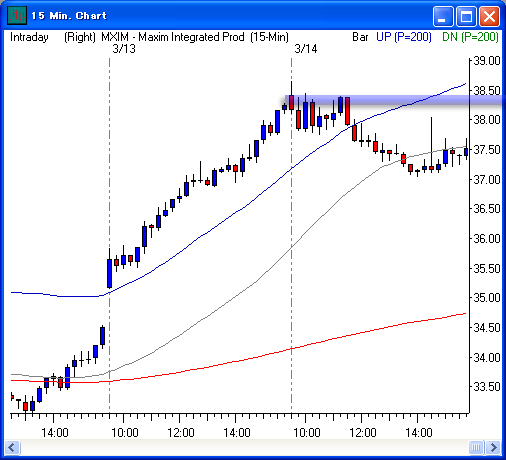
Task: Close the 15 Min. Chart window
Action: click(489, 16)
